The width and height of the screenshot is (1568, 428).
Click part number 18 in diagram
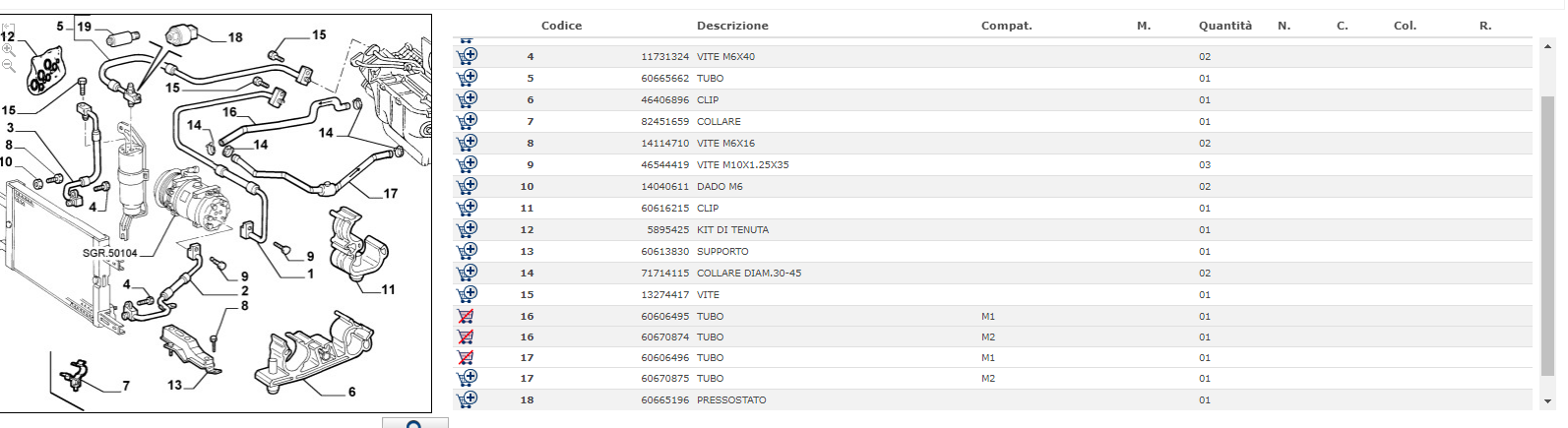(235, 37)
